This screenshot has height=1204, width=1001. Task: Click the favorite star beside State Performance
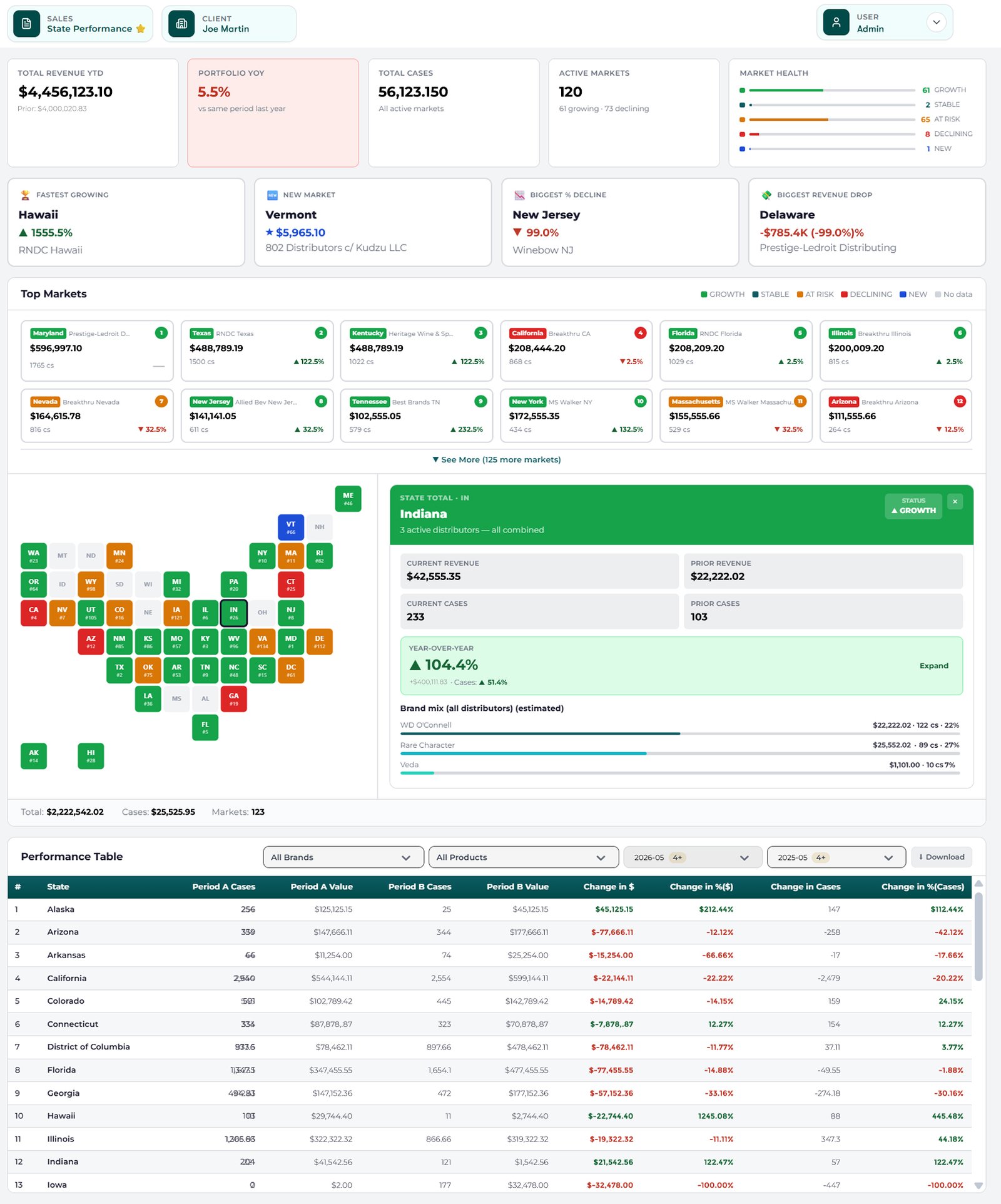point(141,29)
